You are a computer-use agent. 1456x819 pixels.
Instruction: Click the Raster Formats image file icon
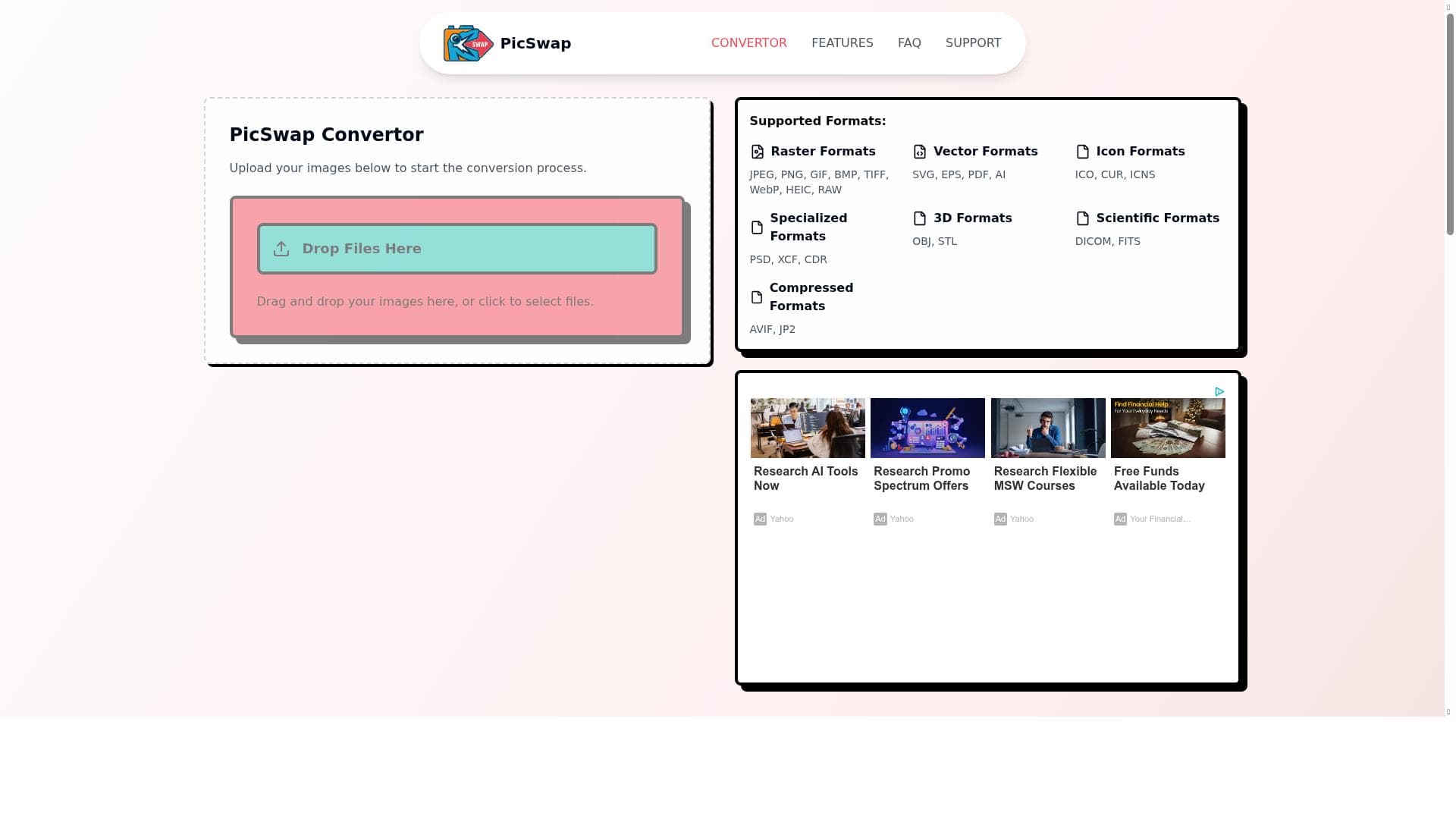coord(757,152)
